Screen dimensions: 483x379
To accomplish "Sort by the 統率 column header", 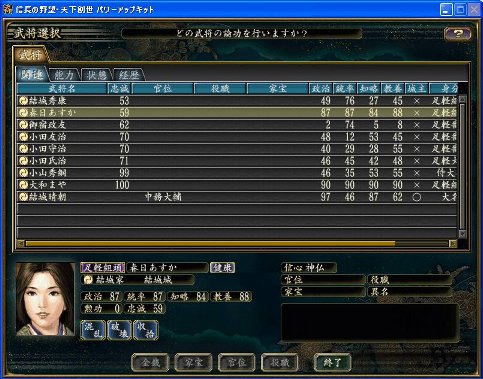I will click(344, 89).
